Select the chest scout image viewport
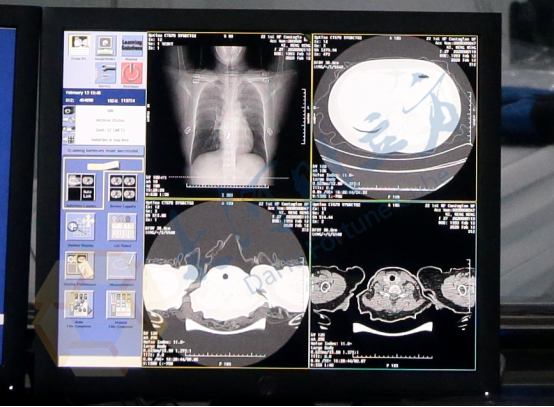This screenshot has width=554, height=407. (228, 116)
